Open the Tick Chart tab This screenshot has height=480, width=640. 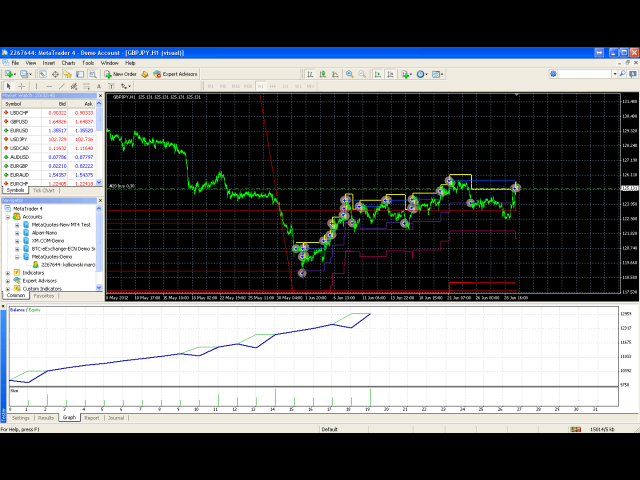43,189
